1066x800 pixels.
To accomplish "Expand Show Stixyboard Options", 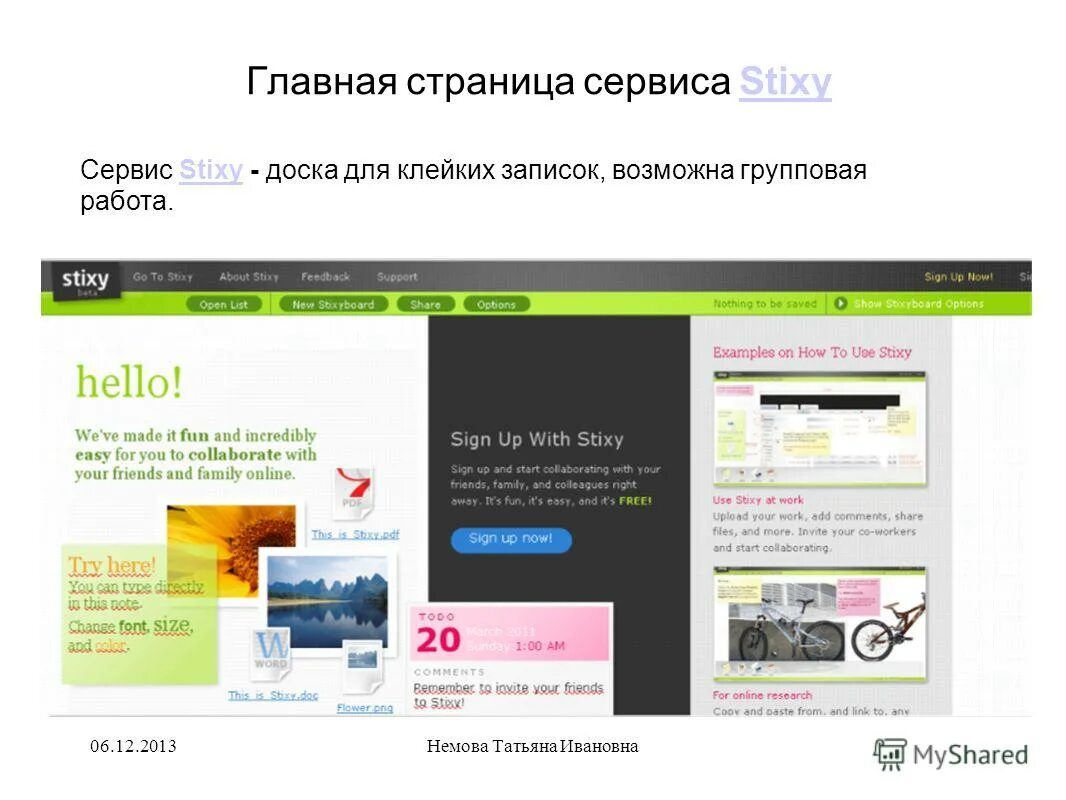I will pyautogui.click(x=918, y=304).
